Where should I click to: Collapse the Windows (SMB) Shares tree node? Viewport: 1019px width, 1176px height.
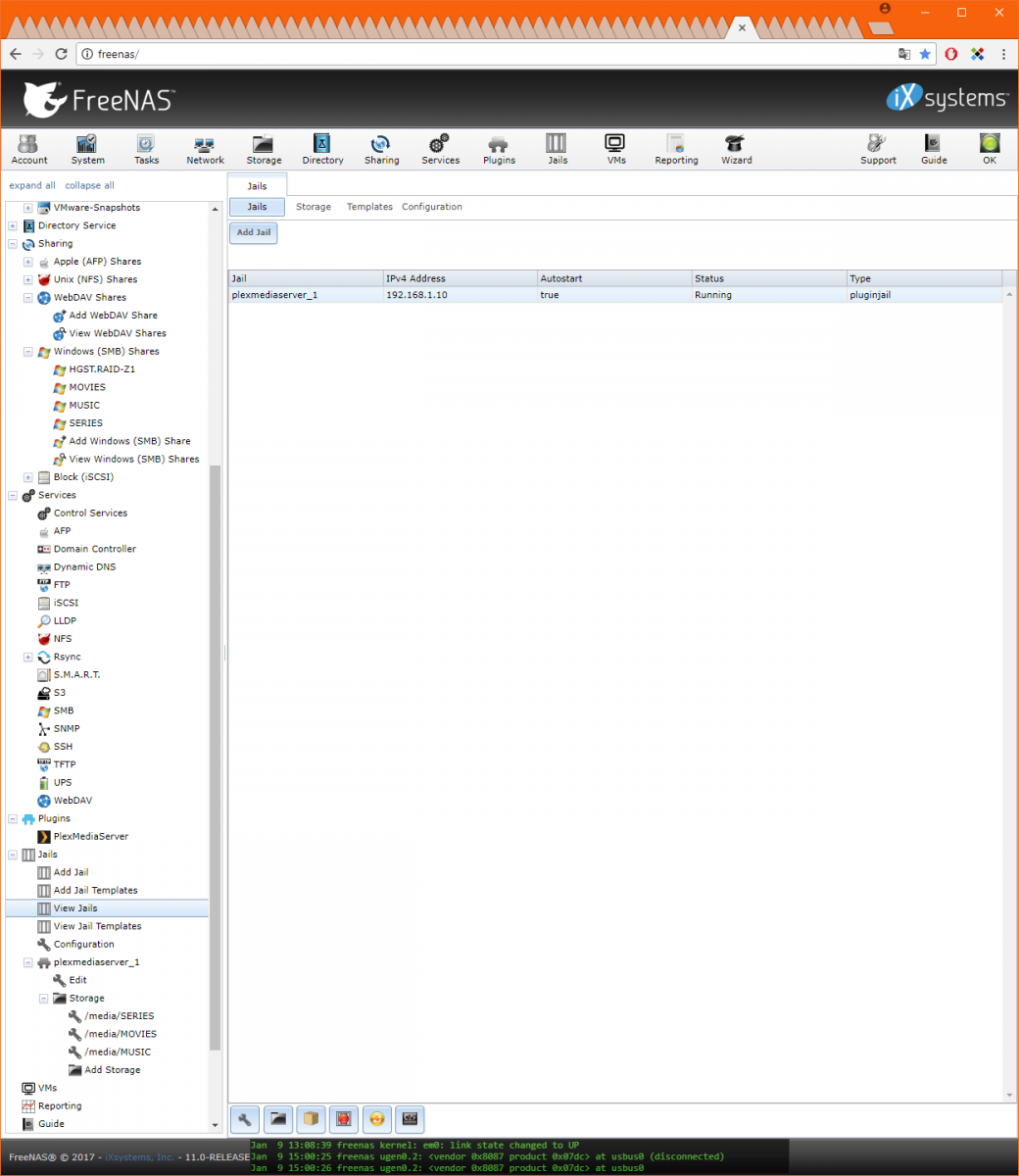click(x=28, y=352)
